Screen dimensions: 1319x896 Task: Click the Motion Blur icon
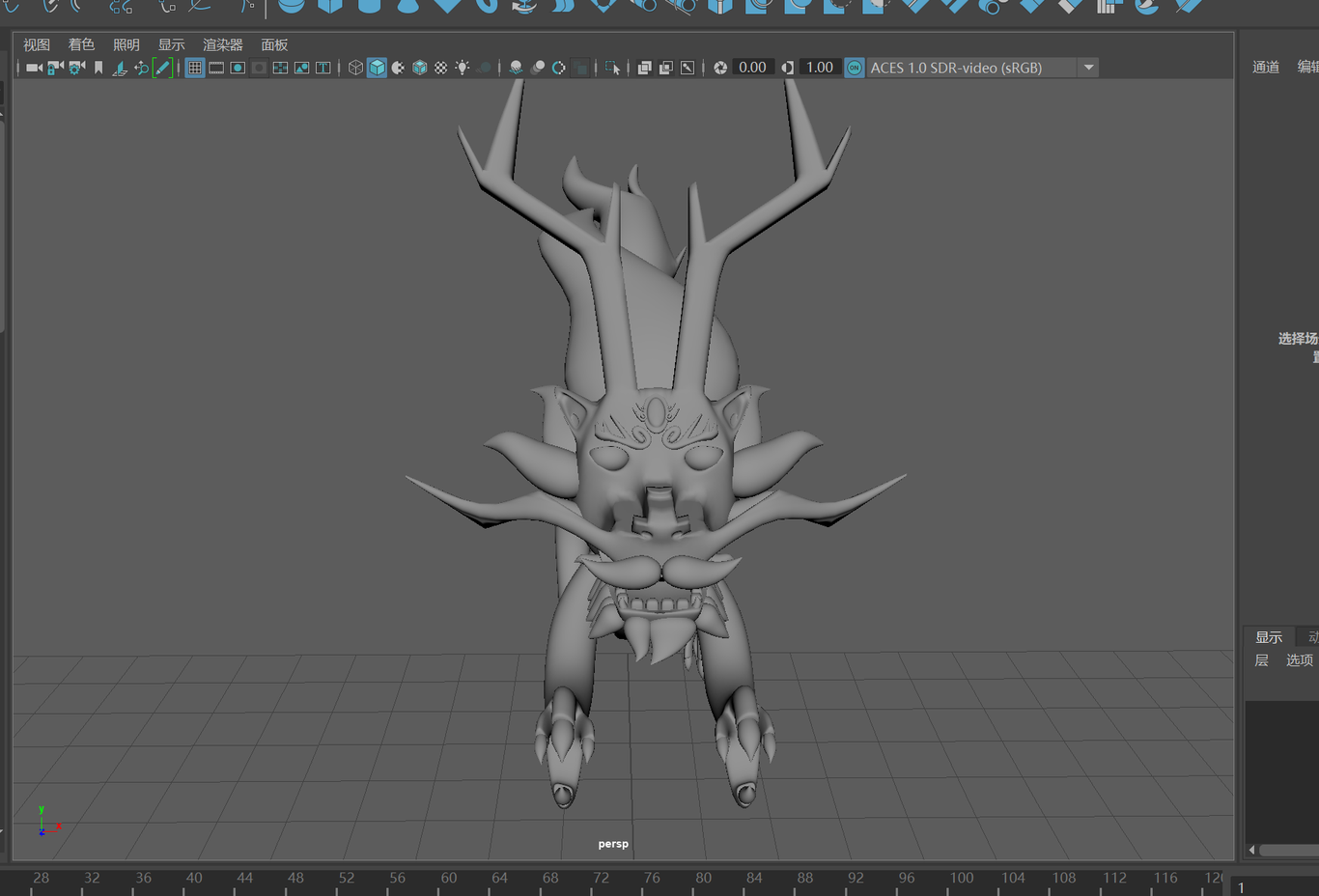click(x=538, y=68)
